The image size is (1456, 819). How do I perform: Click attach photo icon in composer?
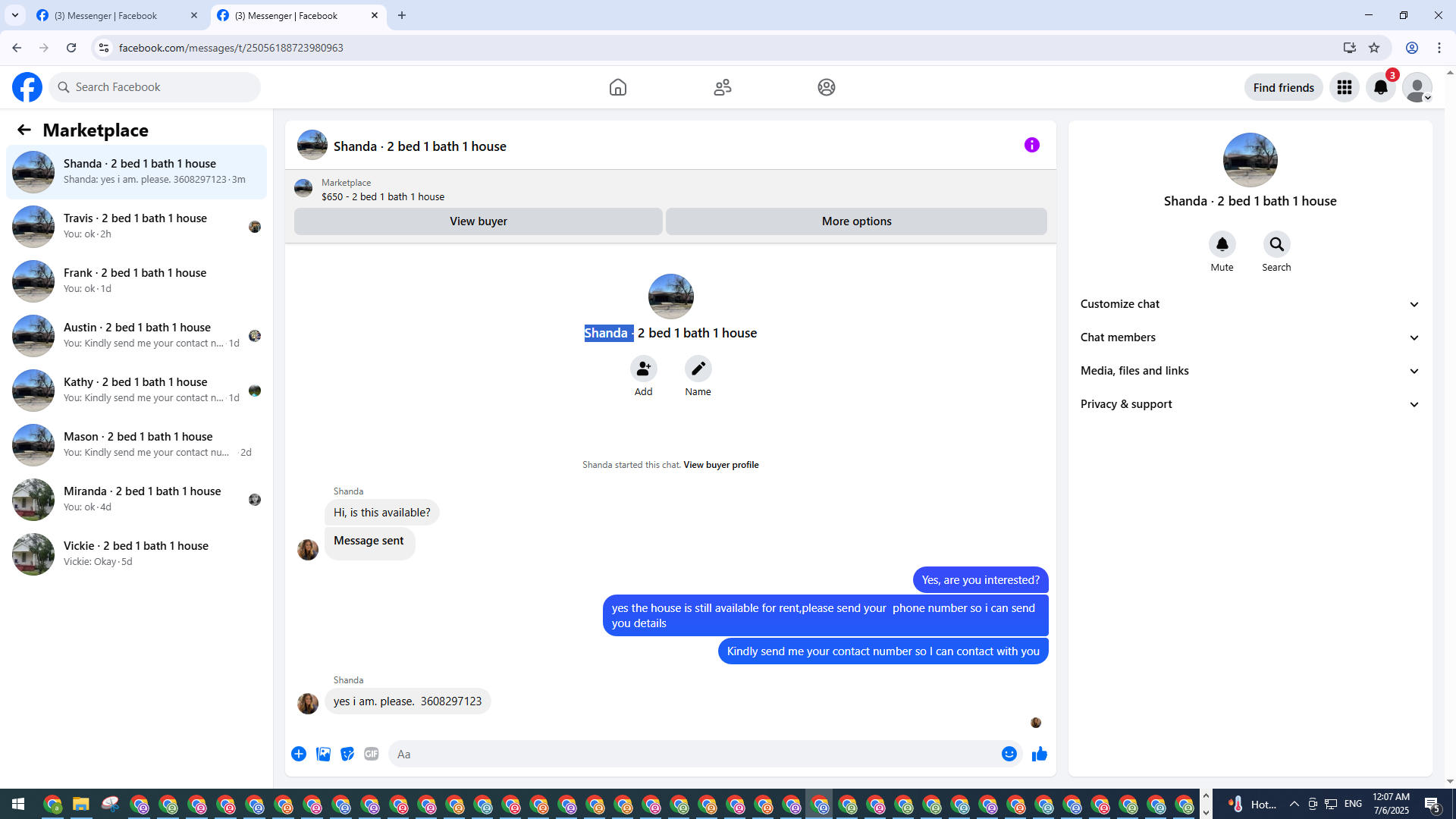pos(323,754)
